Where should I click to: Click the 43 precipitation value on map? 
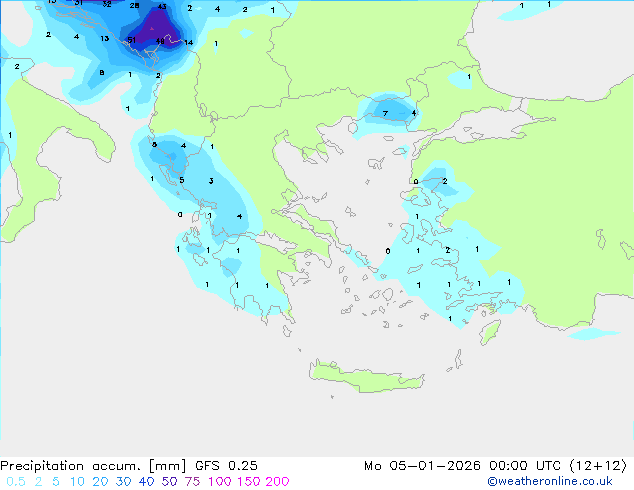coord(162,6)
